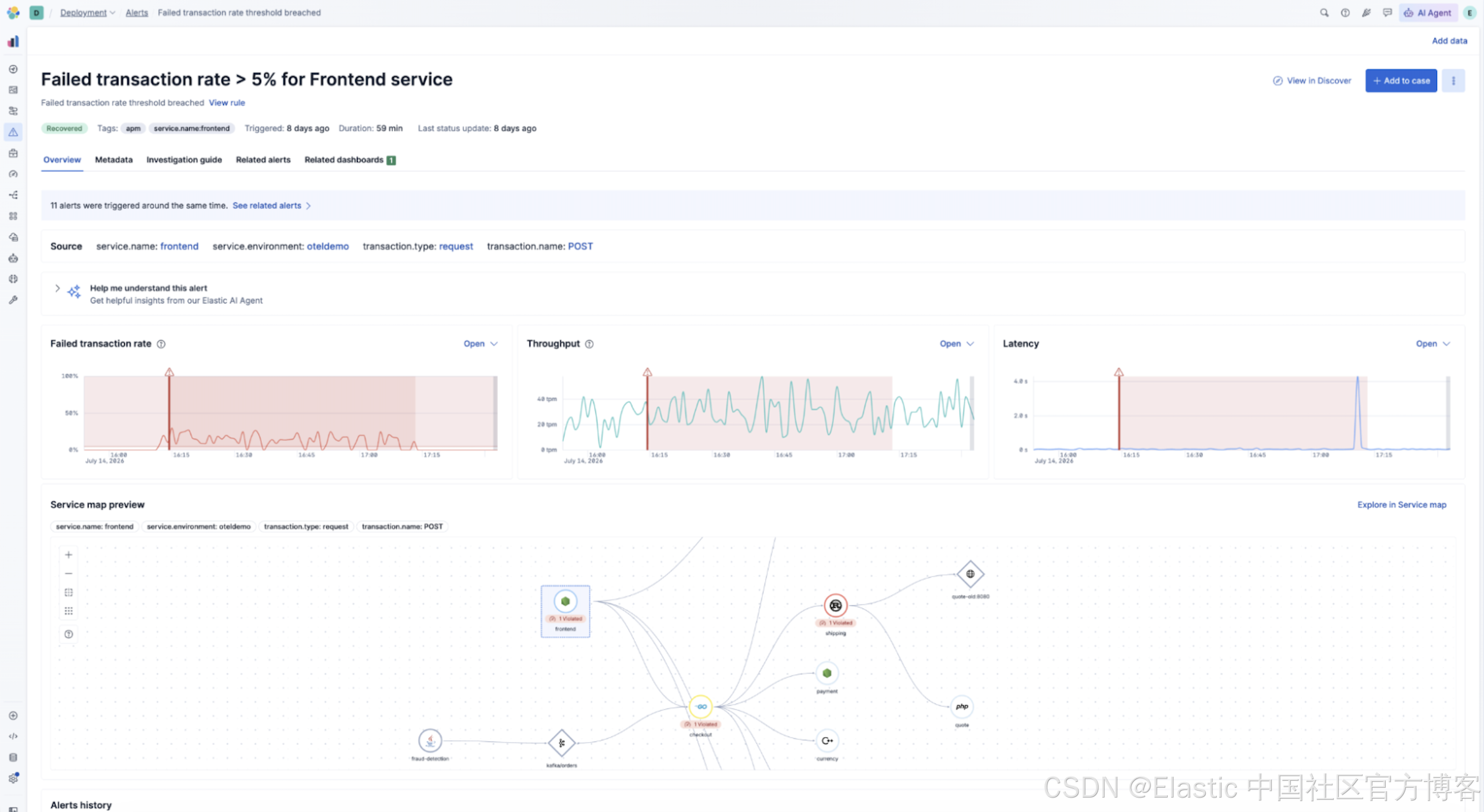Click the circled plus icon in sidebar
This screenshot has width=1484, height=812.
tap(13, 715)
